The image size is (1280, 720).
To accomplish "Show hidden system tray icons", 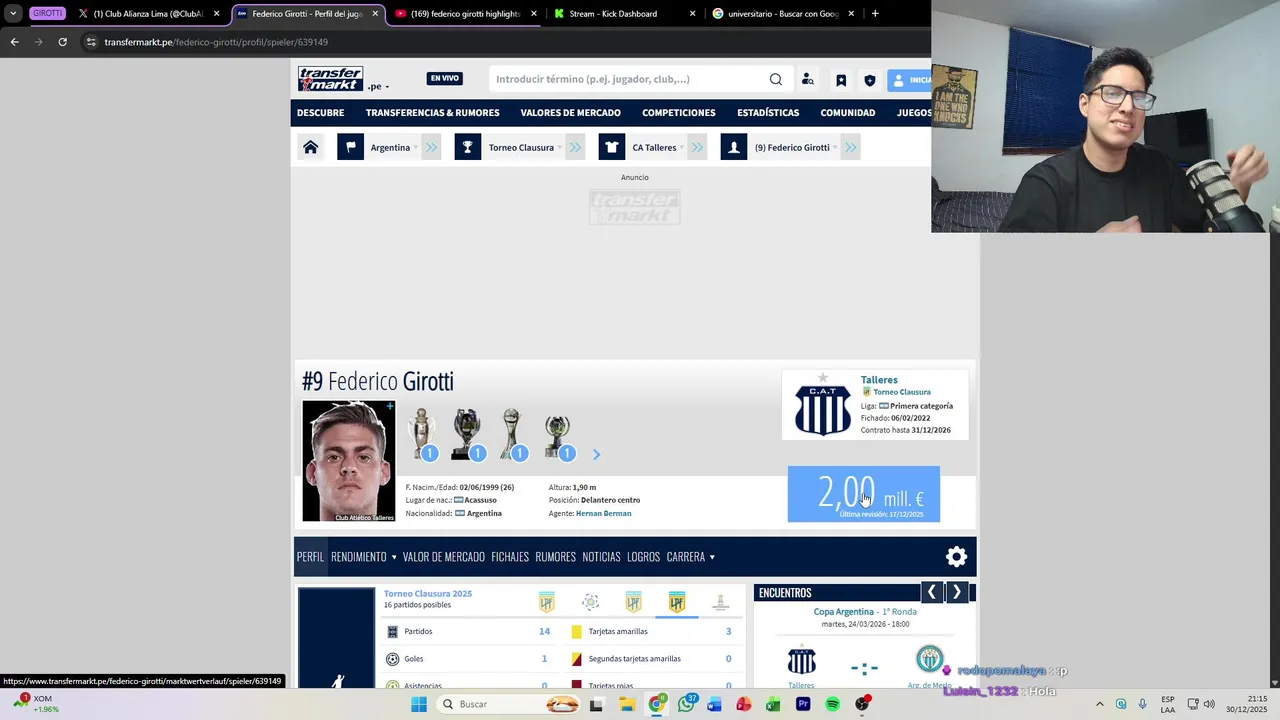I will (1099, 704).
